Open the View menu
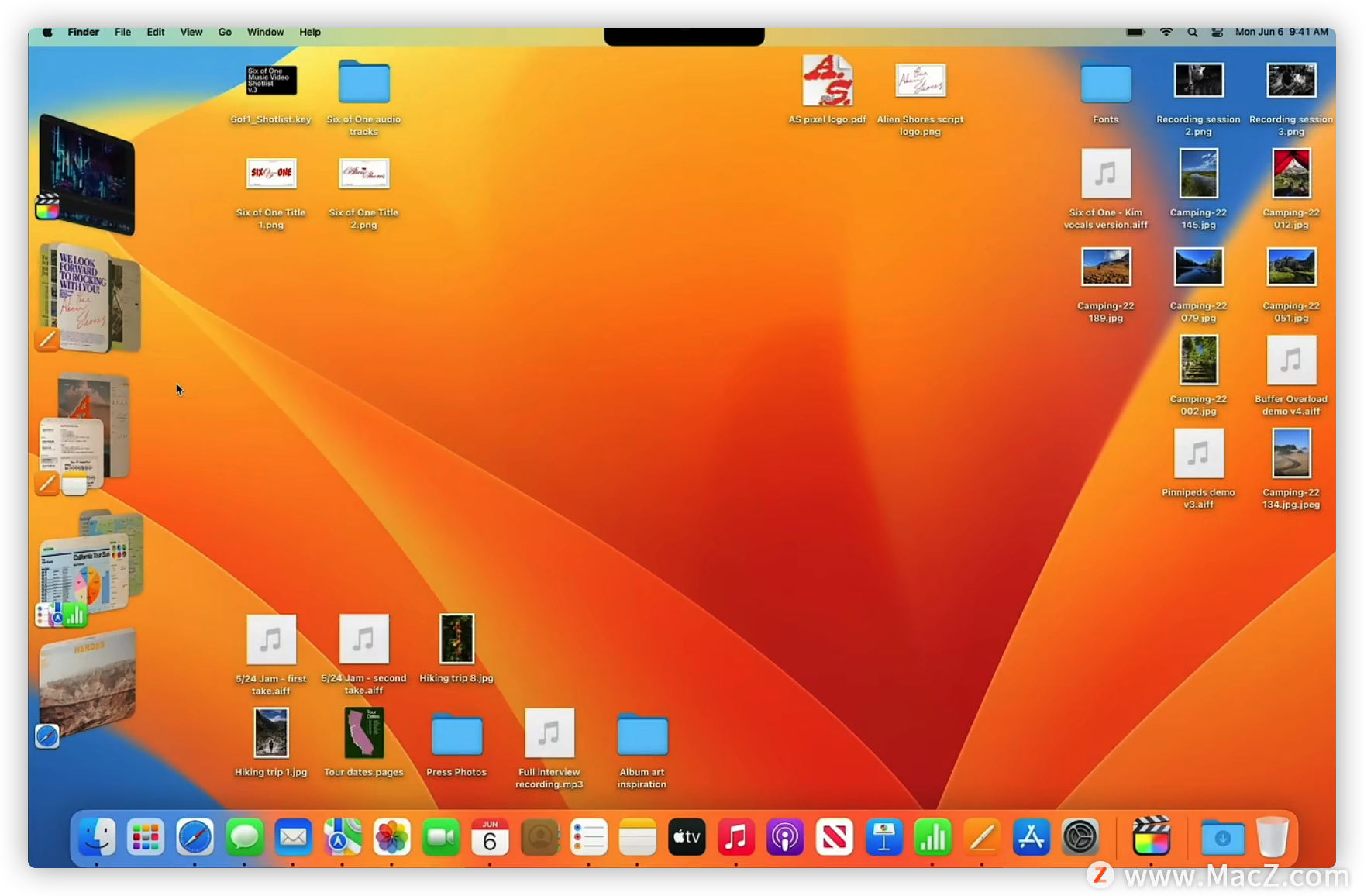 click(191, 32)
